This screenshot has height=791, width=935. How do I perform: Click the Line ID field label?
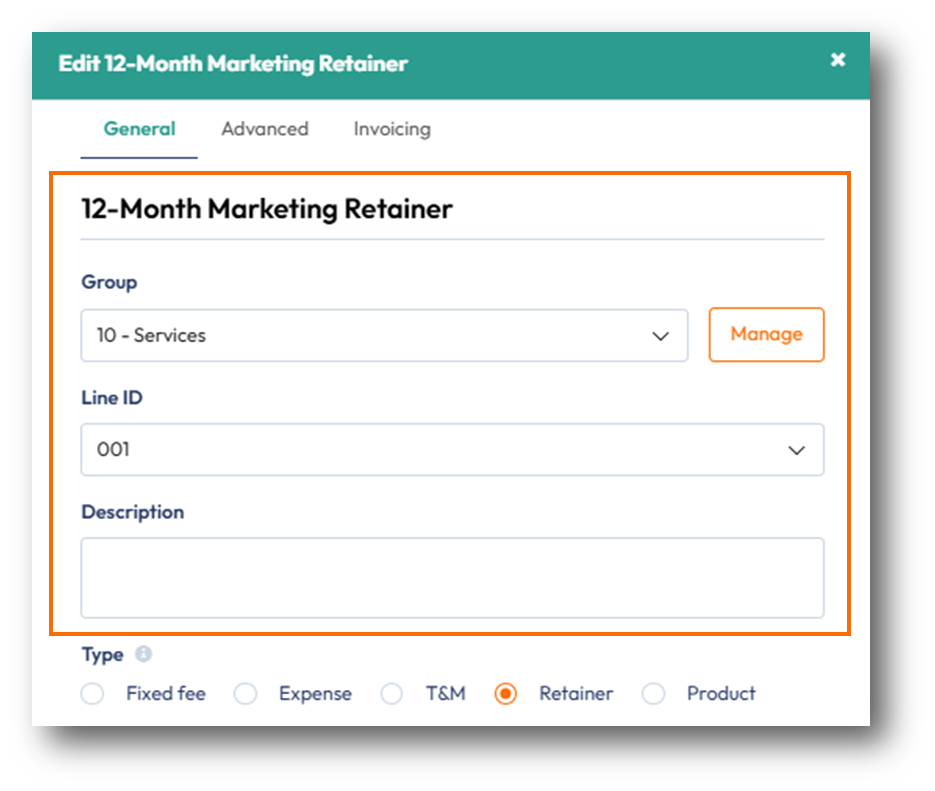(x=112, y=398)
